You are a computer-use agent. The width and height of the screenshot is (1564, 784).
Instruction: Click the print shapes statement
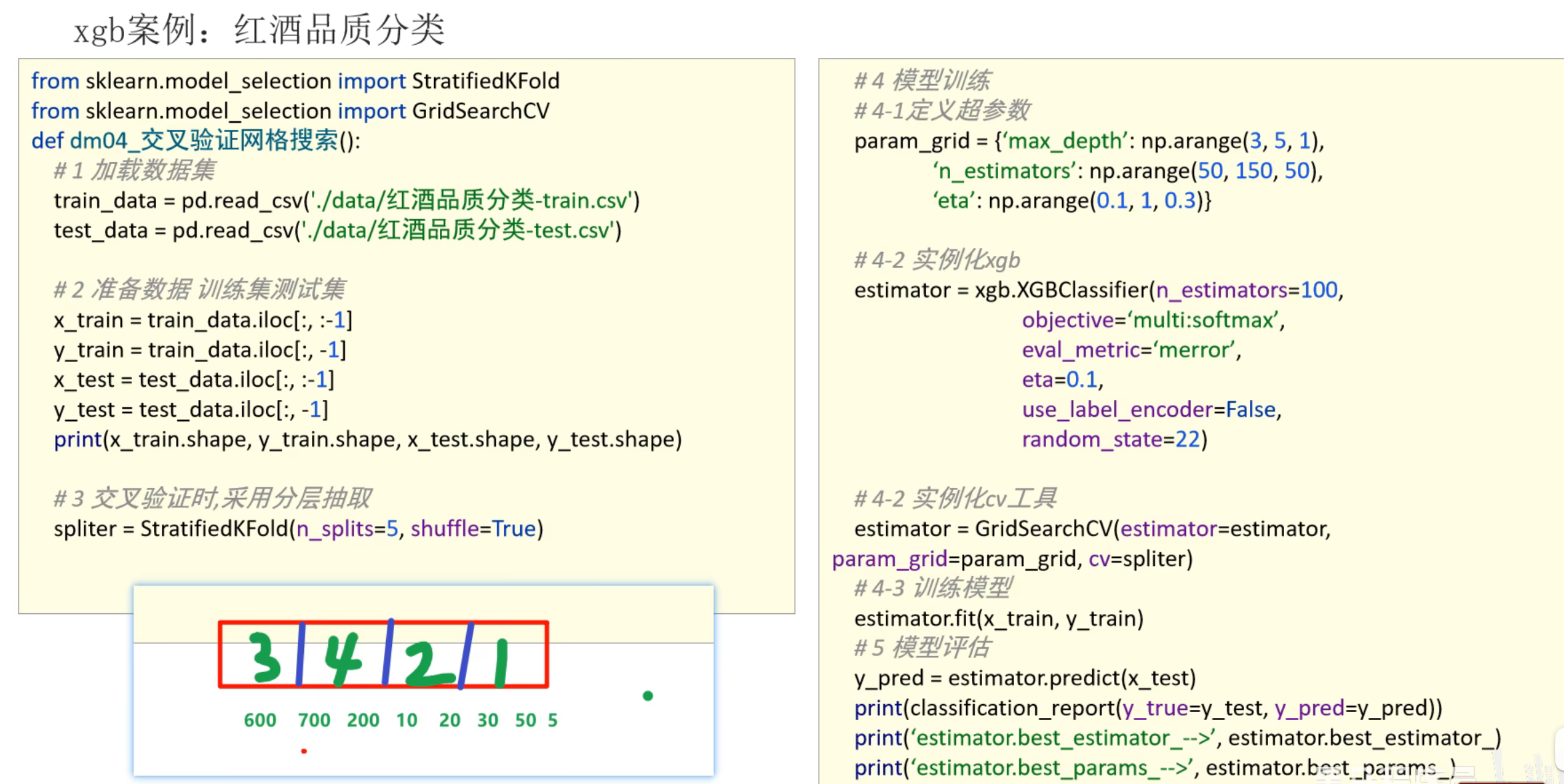click(x=367, y=439)
